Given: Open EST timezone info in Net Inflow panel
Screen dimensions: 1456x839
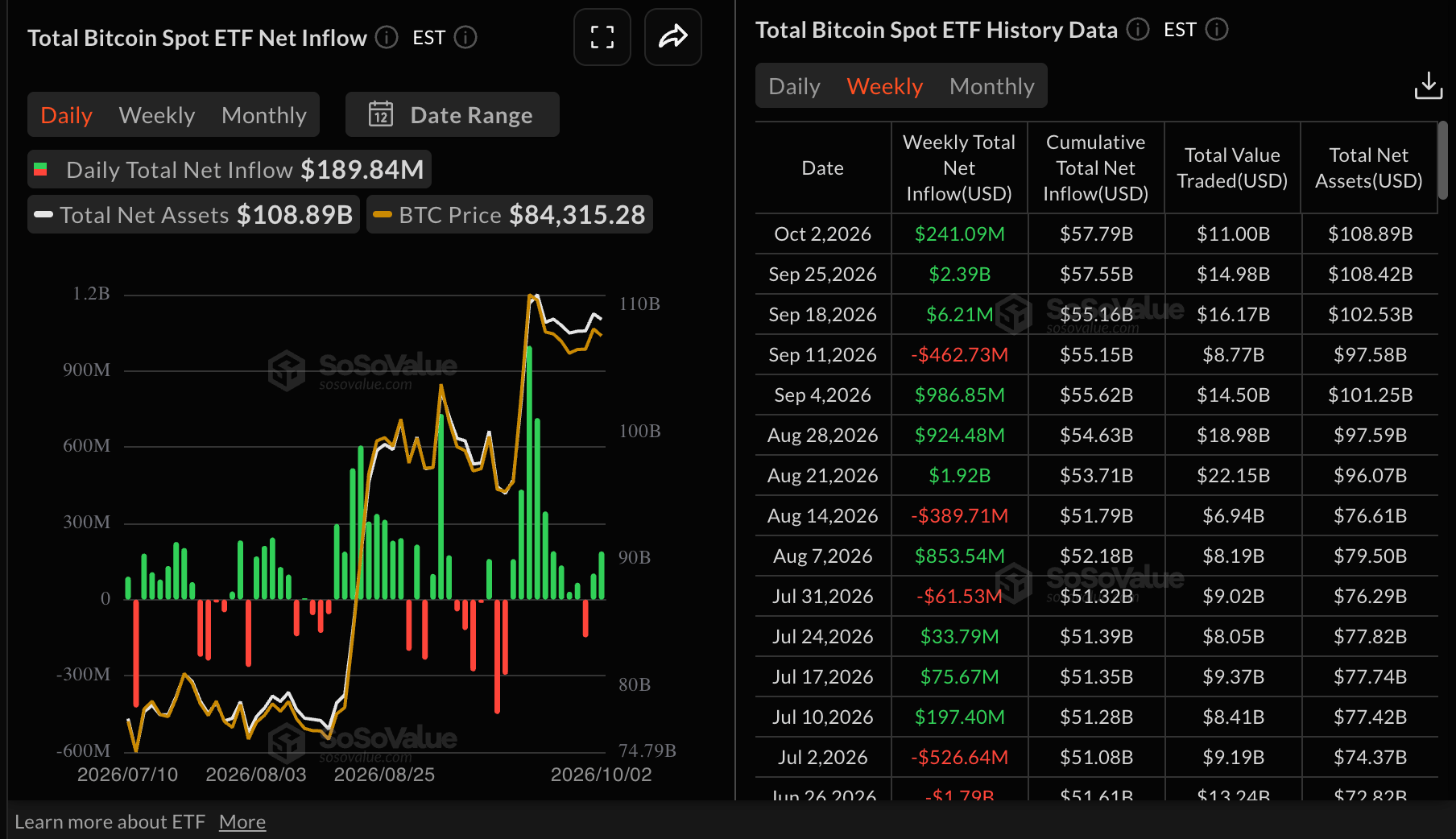Looking at the screenshot, I should click(x=465, y=38).
